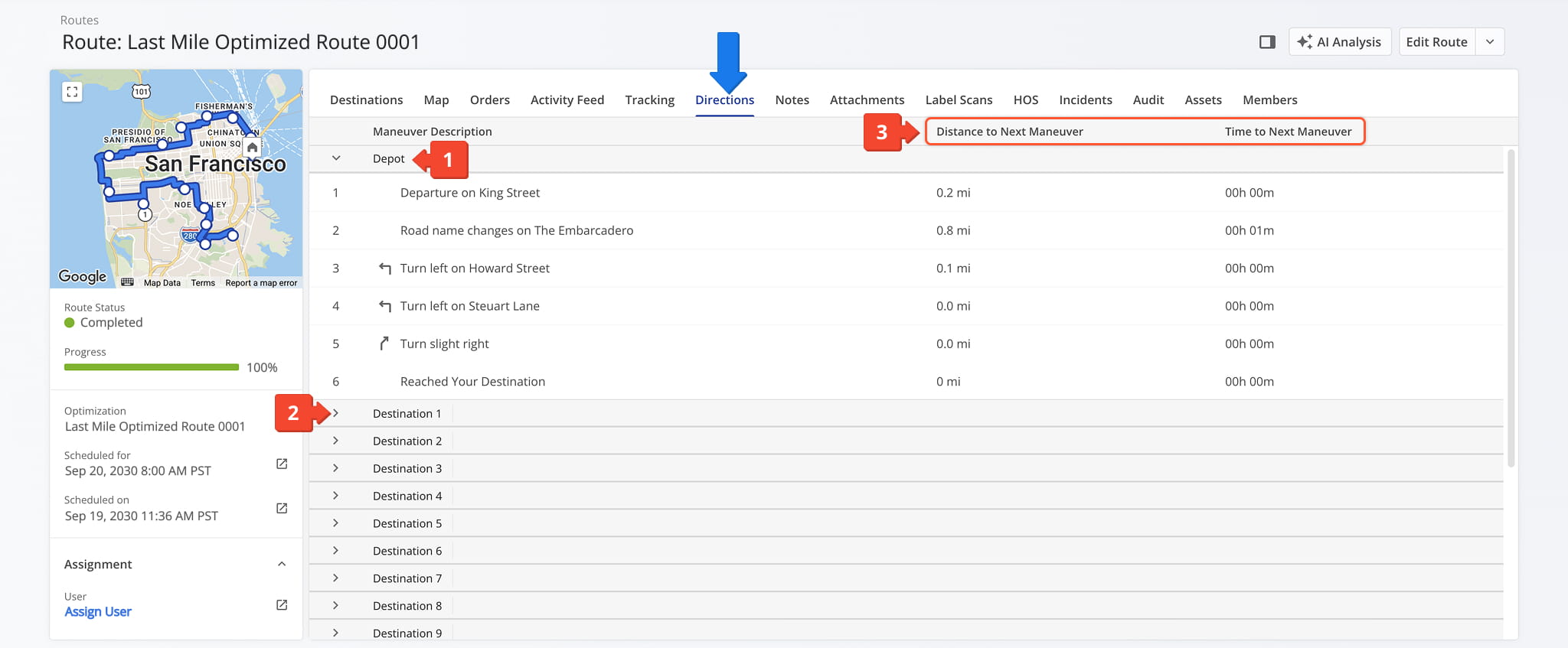The width and height of the screenshot is (1568, 648).
Task: Open map Terms link
Action: 203,283
